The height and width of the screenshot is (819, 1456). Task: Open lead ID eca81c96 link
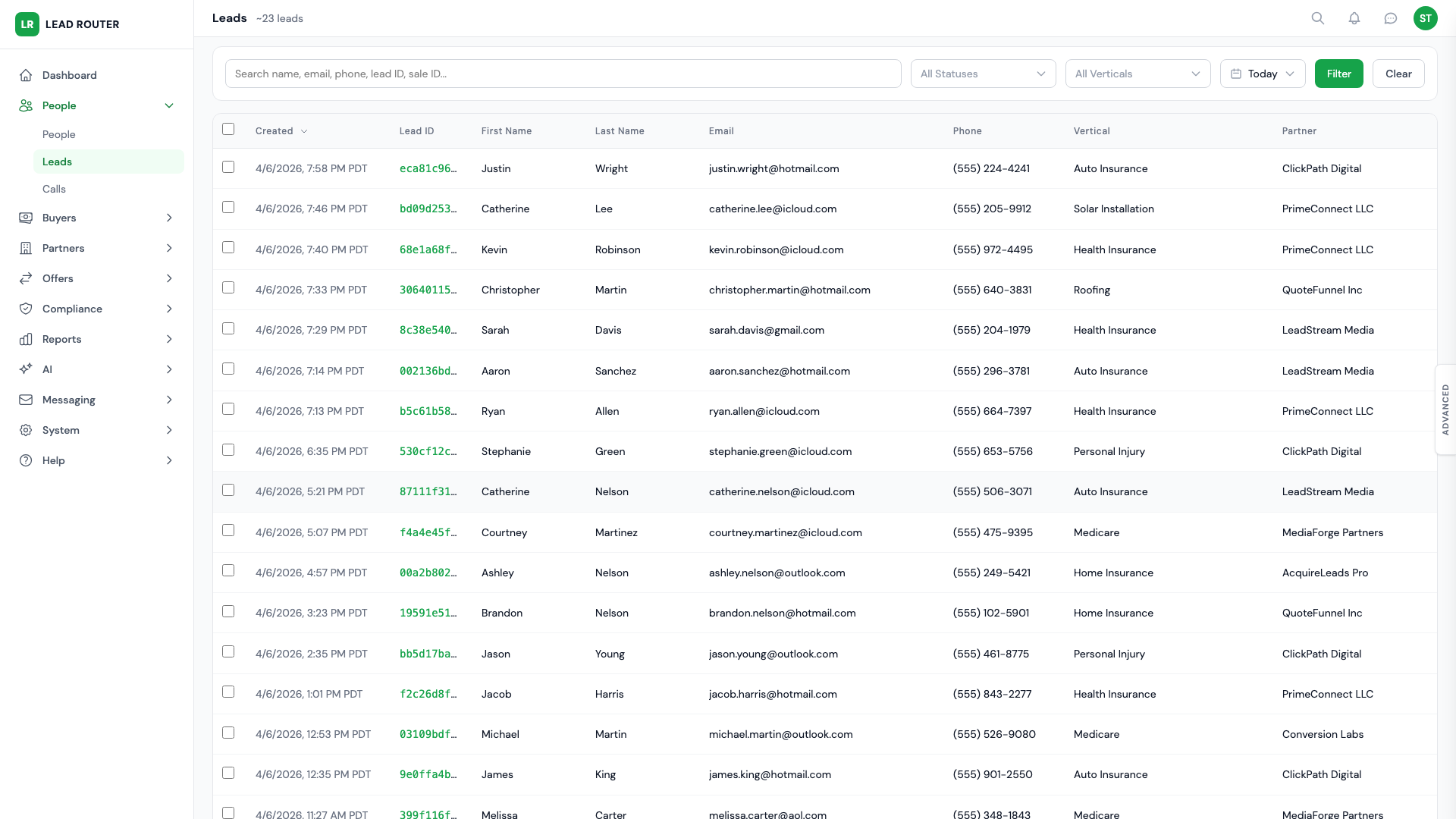[x=428, y=168]
